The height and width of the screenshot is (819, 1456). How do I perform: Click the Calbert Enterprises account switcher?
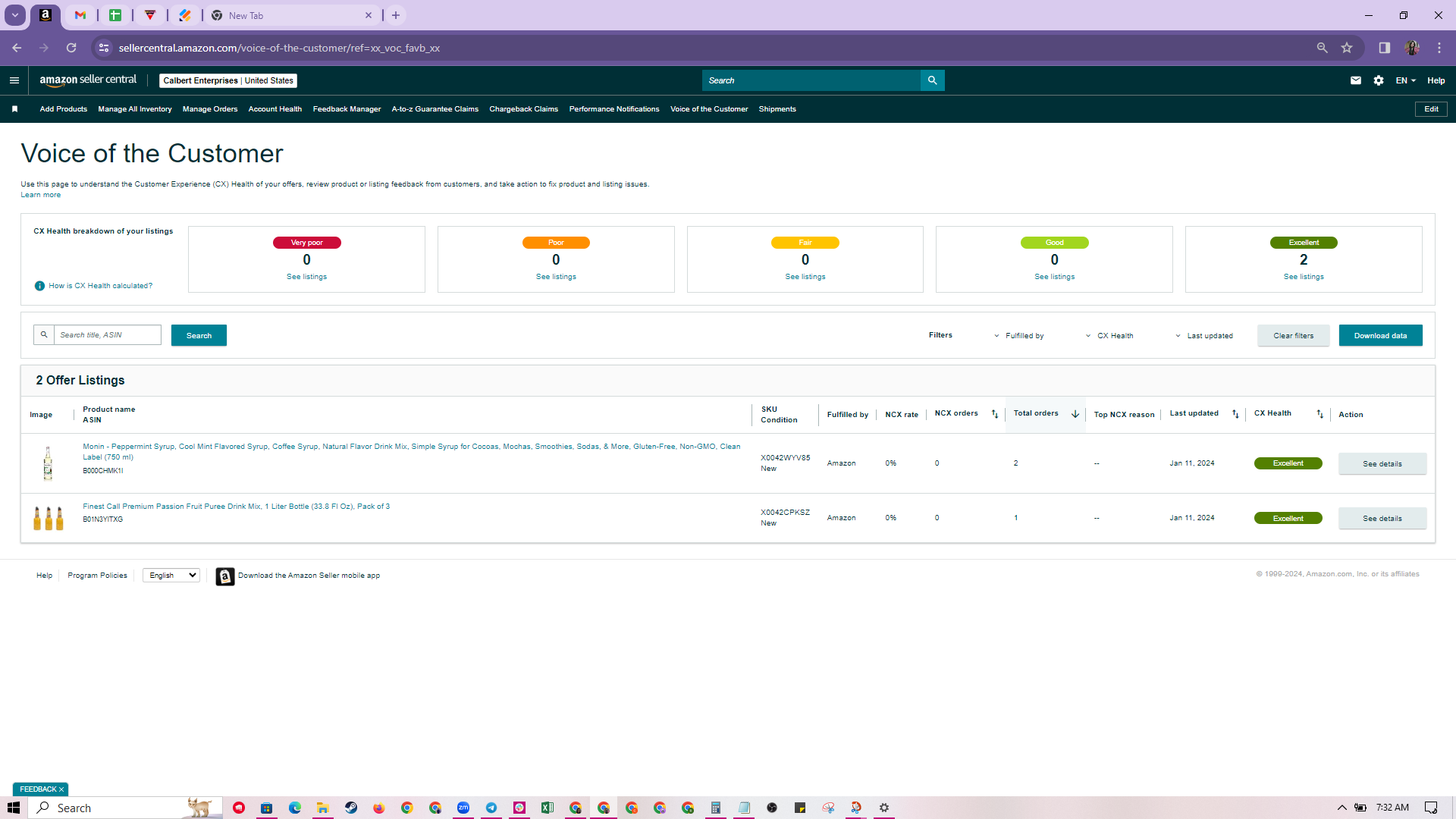pyautogui.click(x=228, y=80)
